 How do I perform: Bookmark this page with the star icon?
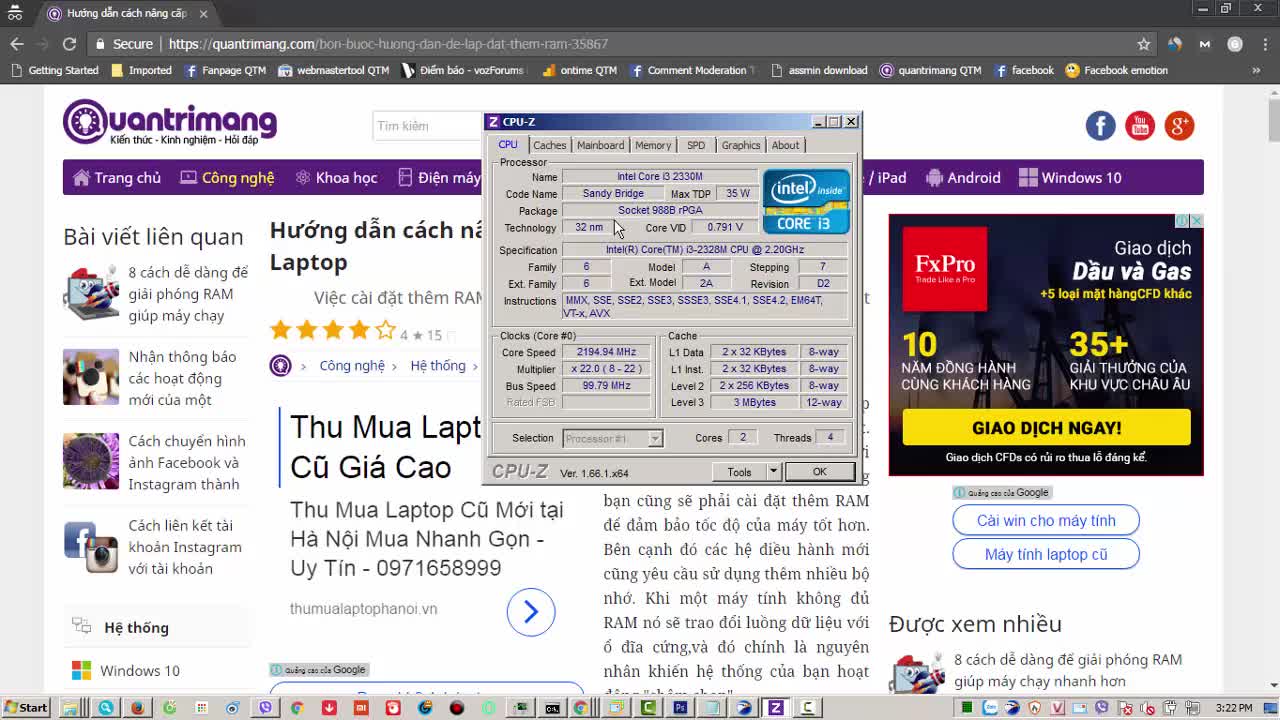pos(1144,44)
